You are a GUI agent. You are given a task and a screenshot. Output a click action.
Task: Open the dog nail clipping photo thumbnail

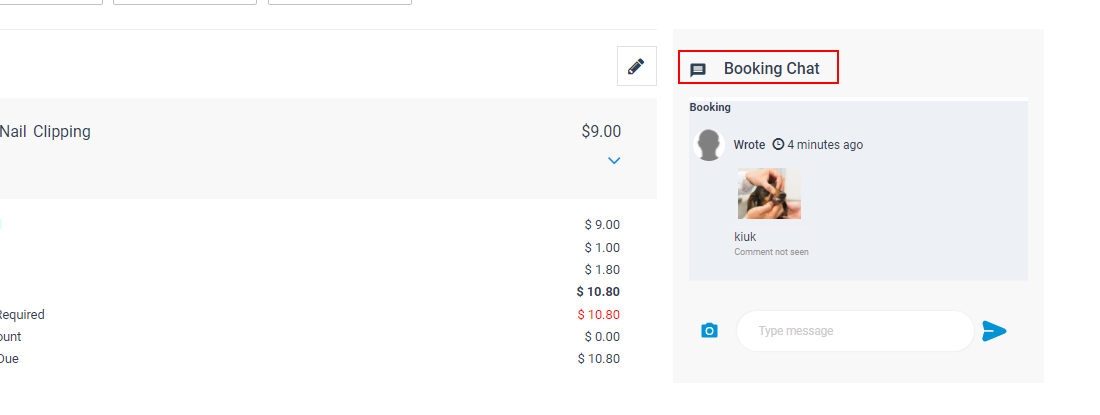769,193
